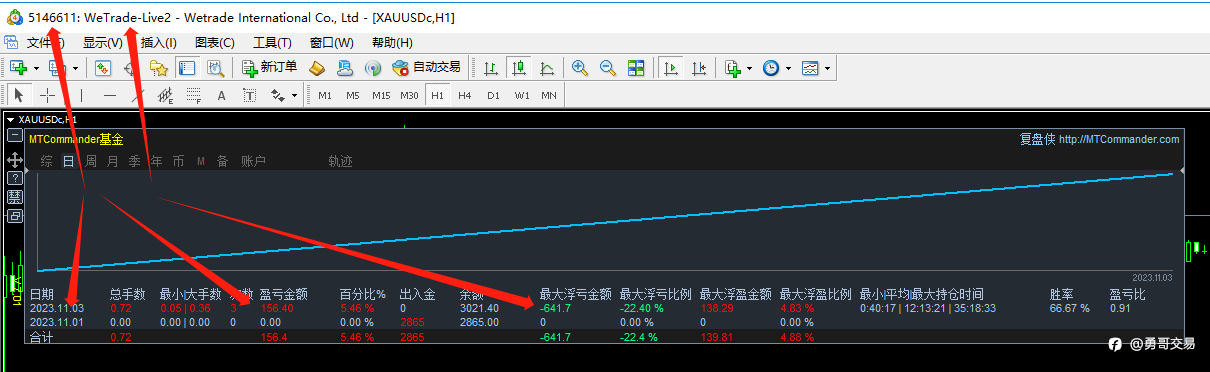Screen dimensions: 1210x372
Task: Toggle chart shift icon
Action: (699, 68)
